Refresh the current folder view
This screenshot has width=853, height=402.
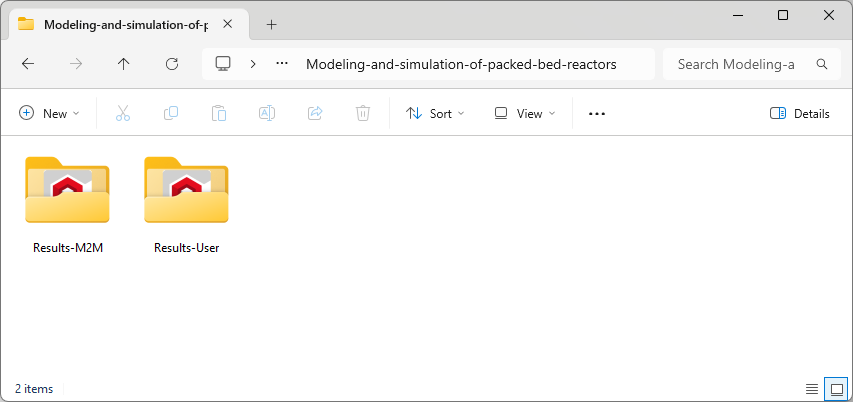[x=172, y=64]
